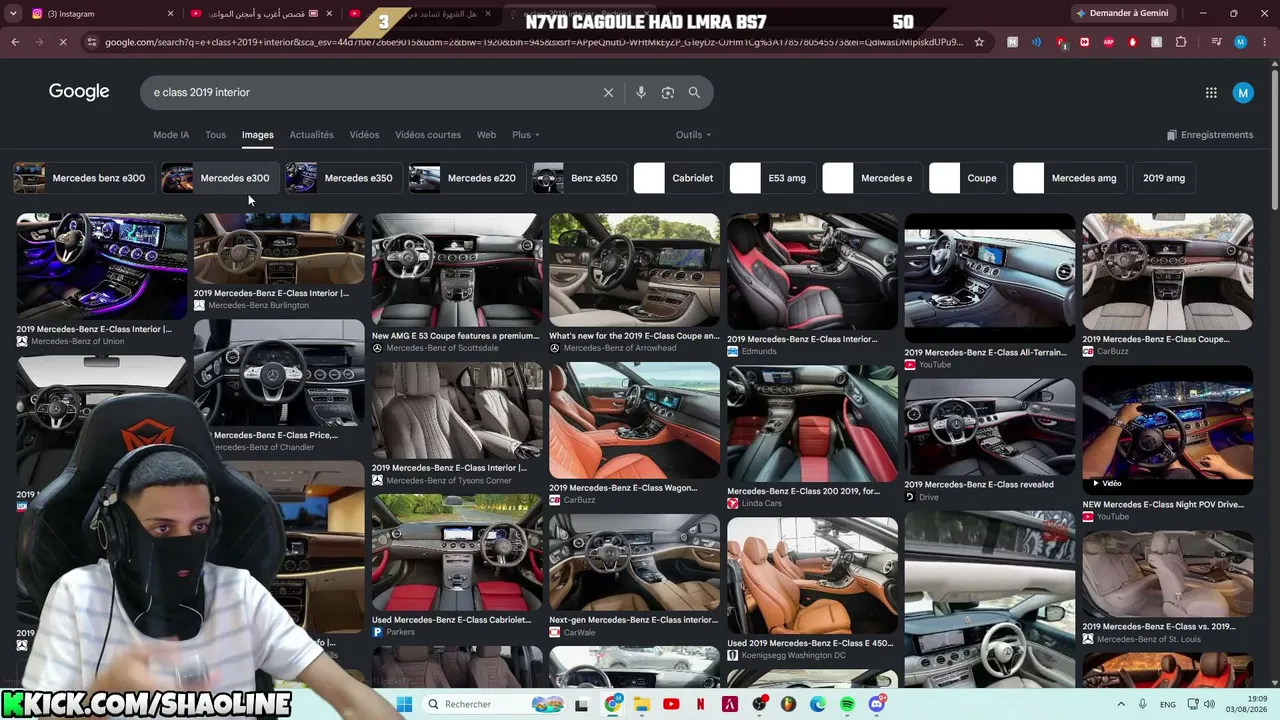Viewport: 1280px width, 720px height.
Task: Switch to the Web tab
Action: click(x=486, y=135)
